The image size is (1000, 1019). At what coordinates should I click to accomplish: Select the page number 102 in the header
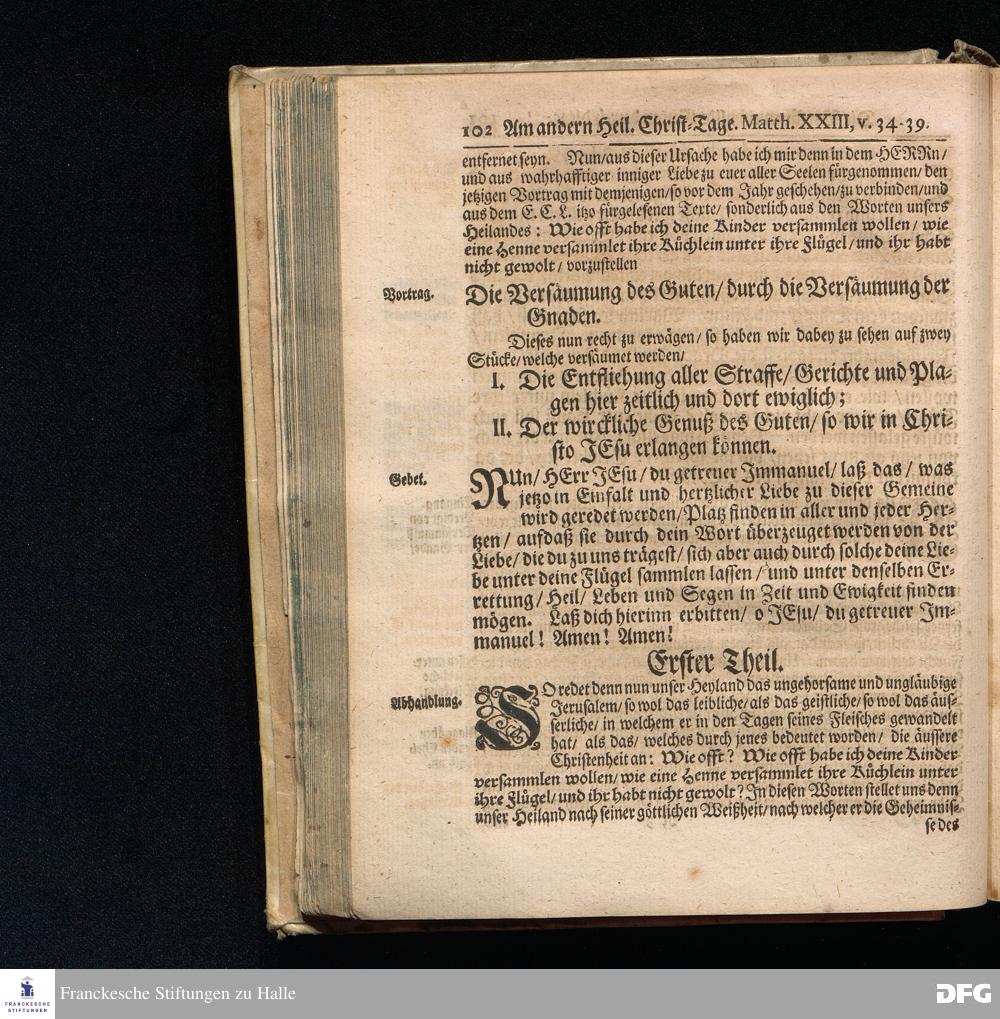coord(480,125)
